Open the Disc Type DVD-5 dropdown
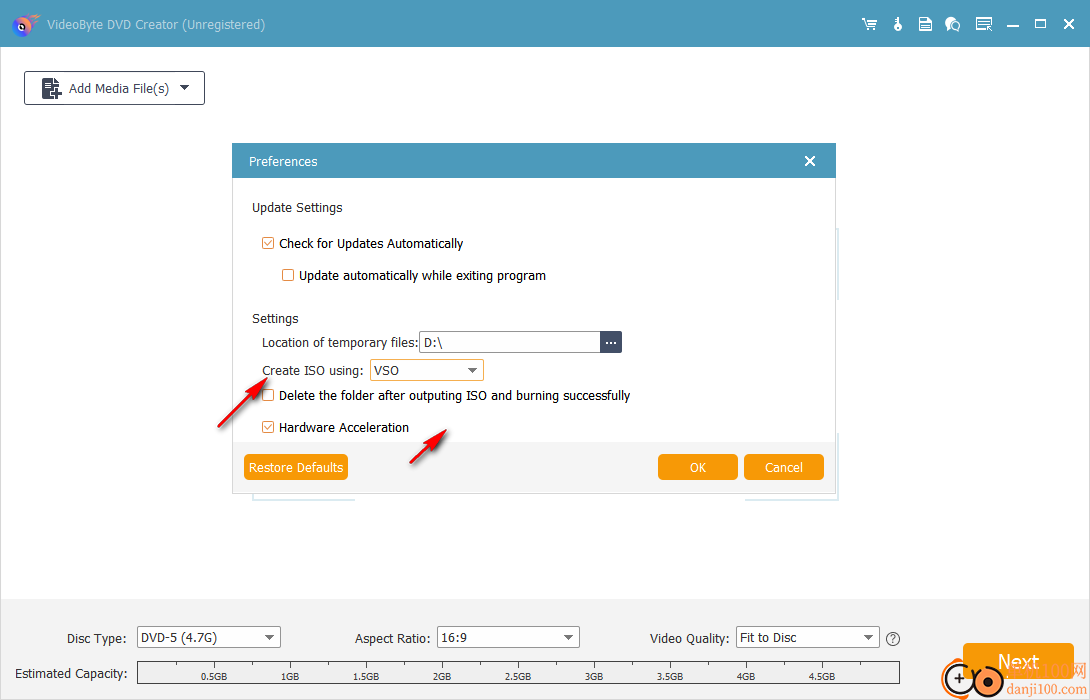Viewport: 1090px width, 700px height. pos(209,637)
